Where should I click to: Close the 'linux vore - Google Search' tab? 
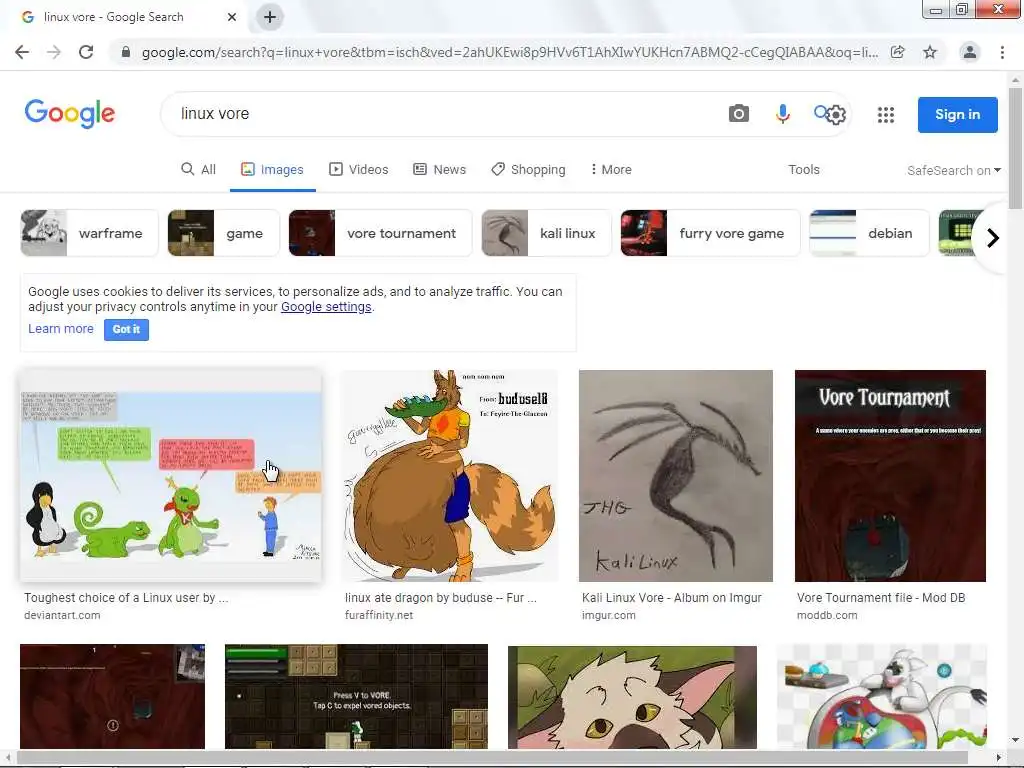click(x=232, y=17)
